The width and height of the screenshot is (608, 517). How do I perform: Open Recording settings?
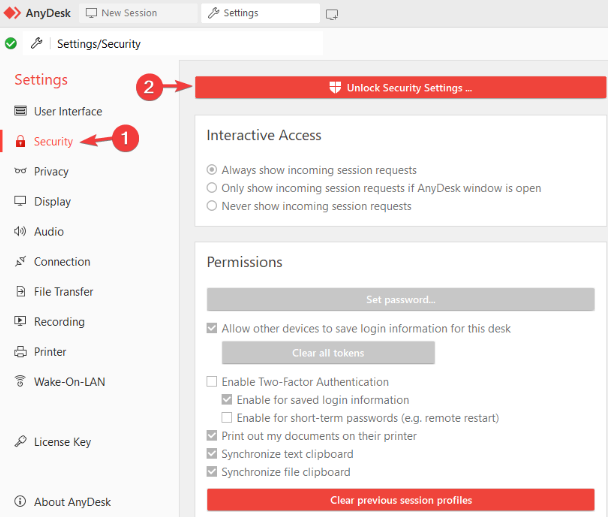(59, 322)
